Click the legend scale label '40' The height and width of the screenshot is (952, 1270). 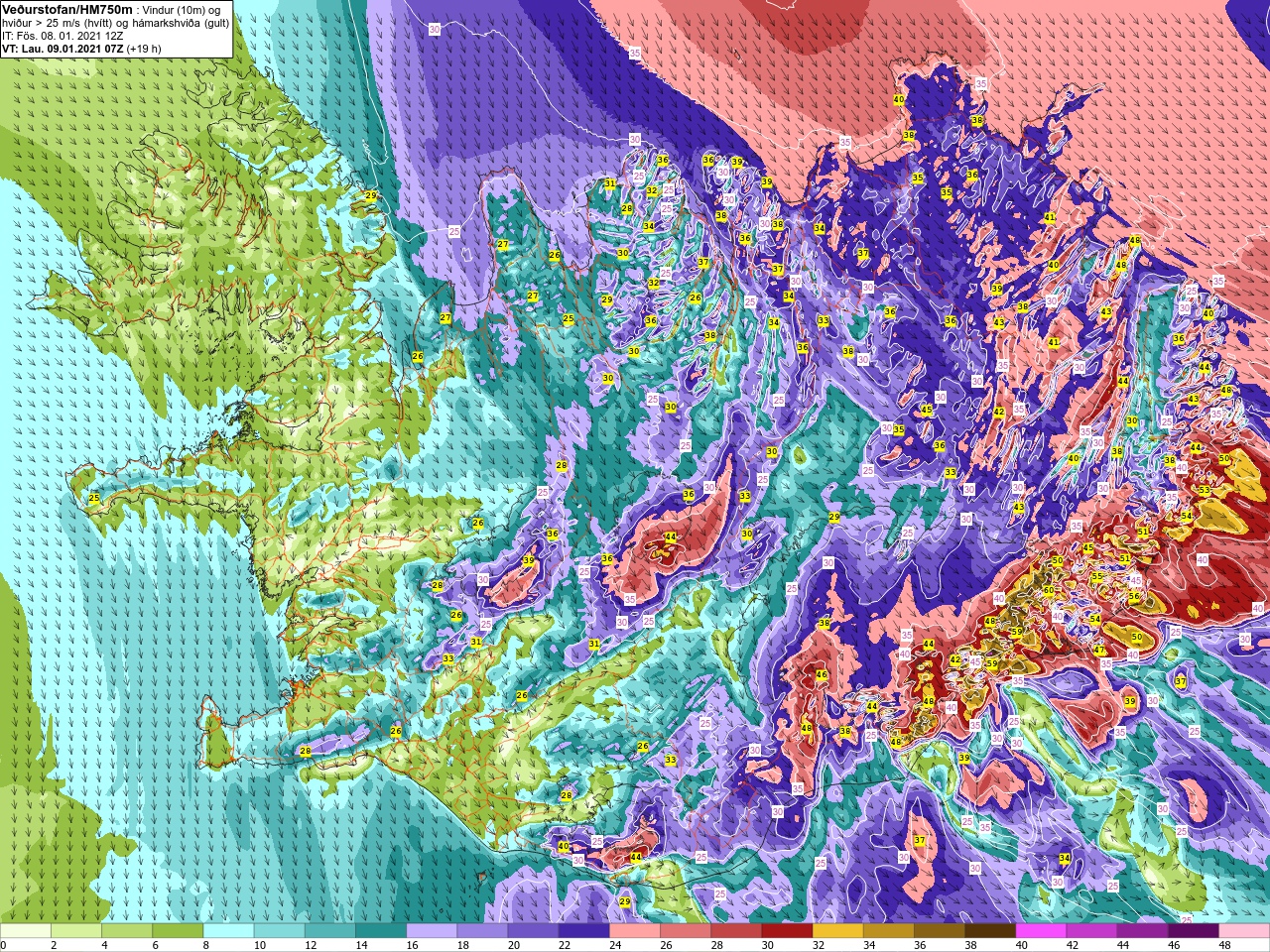click(1022, 945)
